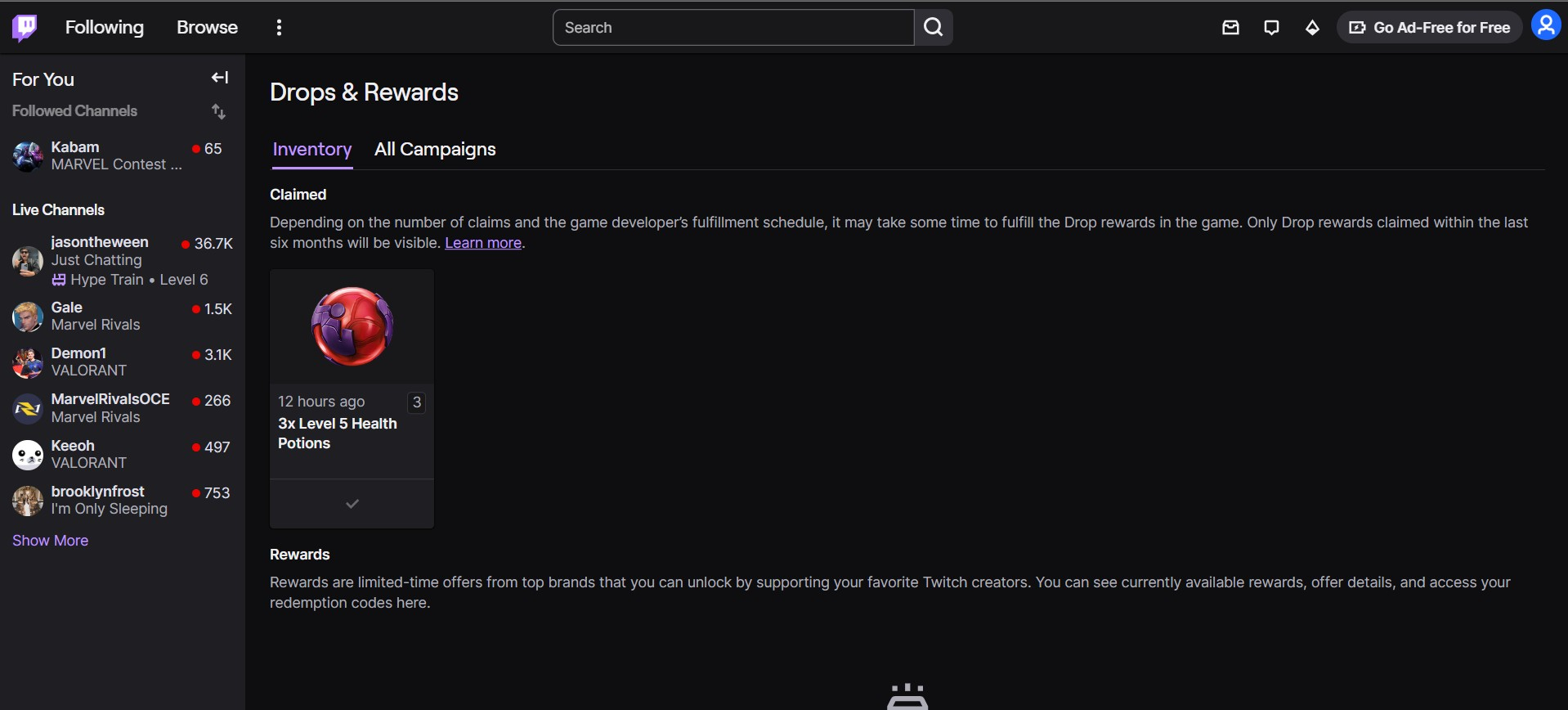Open Gale channel name
Viewport: 1568px width, 710px height.
[67, 308]
